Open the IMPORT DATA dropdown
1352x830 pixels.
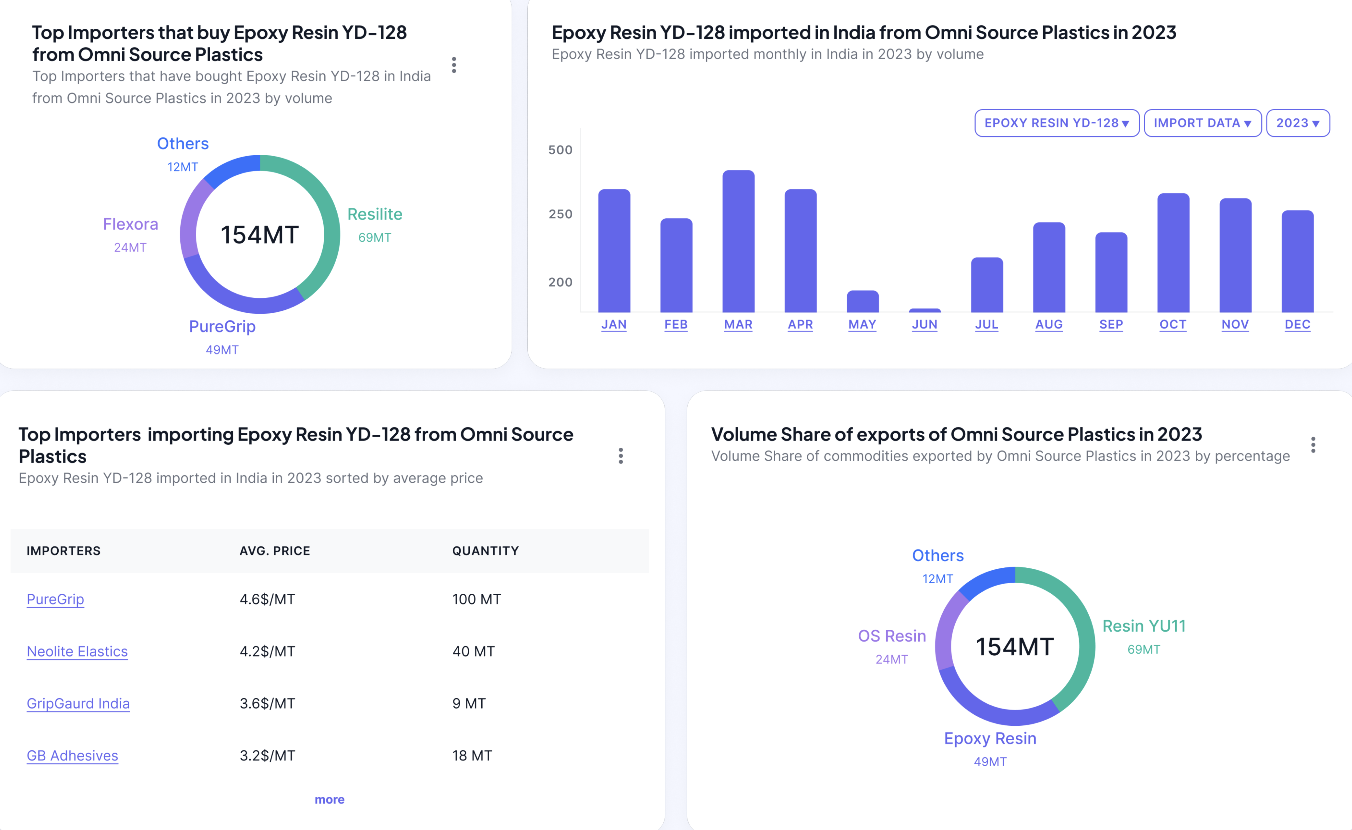click(1202, 122)
